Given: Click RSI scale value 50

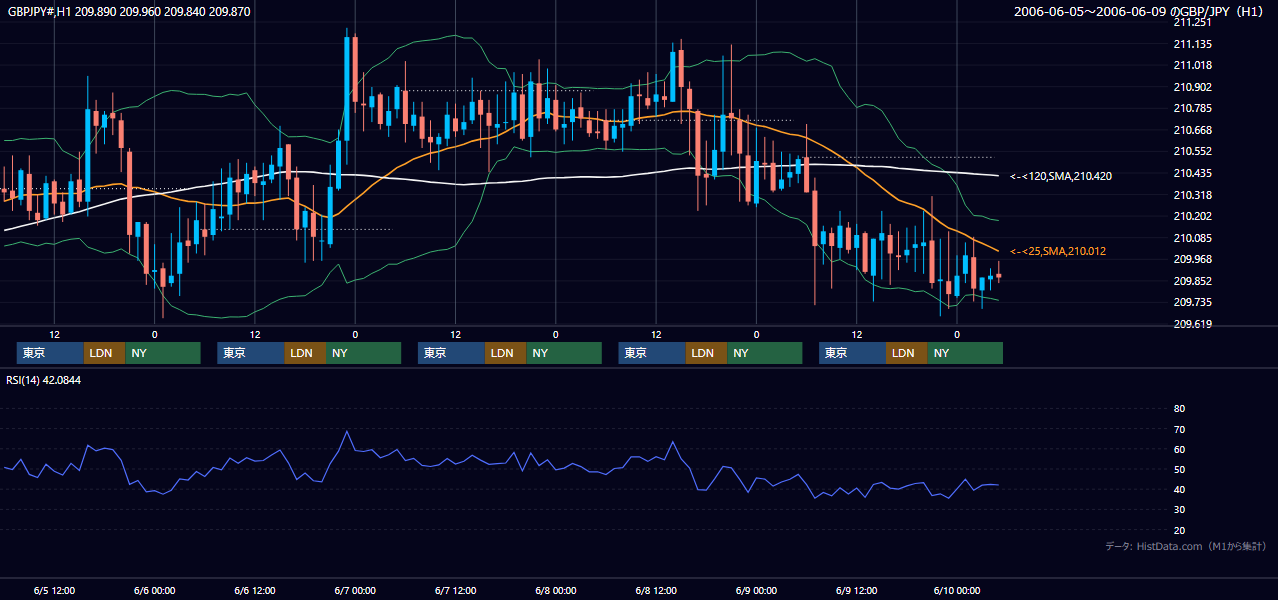Looking at the screenshot, I should click(1179, 469).
